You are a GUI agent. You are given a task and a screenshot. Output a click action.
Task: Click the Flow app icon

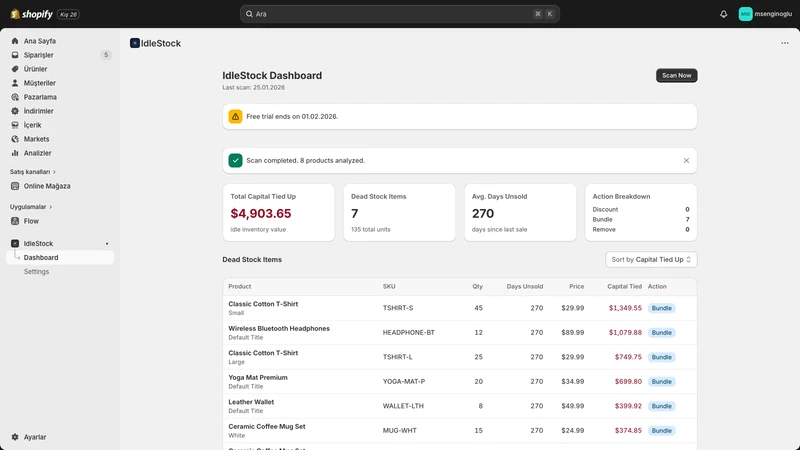pos(15,221)
